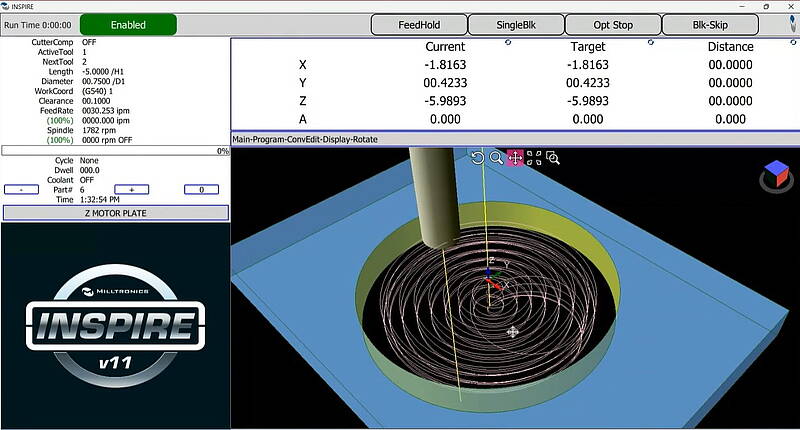Click the Cycle None value
Screen dimensions: 800x430
pos(89,161)
